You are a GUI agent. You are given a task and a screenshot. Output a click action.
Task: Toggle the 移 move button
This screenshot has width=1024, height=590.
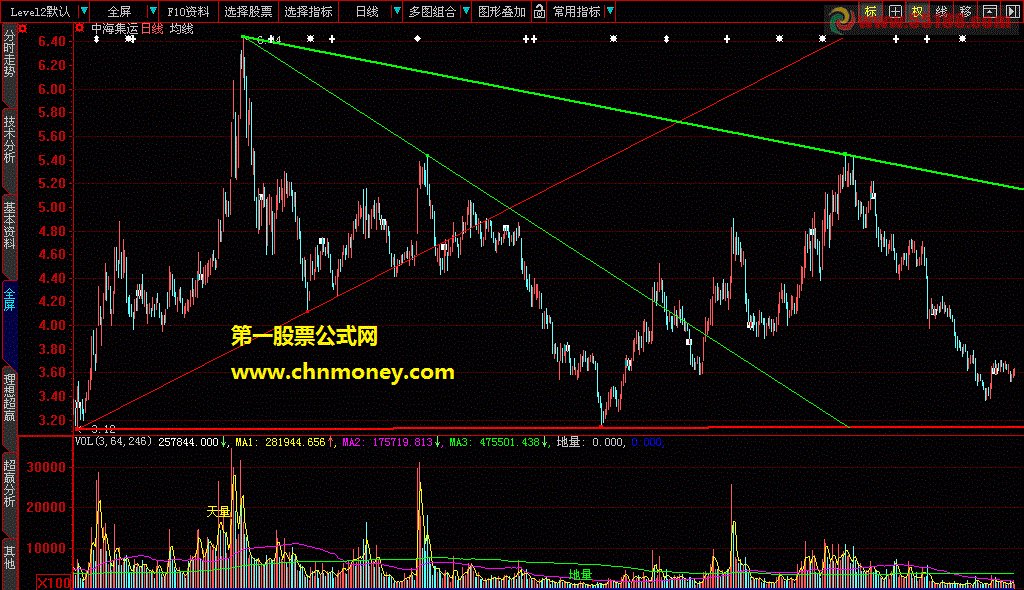point(966,11)
